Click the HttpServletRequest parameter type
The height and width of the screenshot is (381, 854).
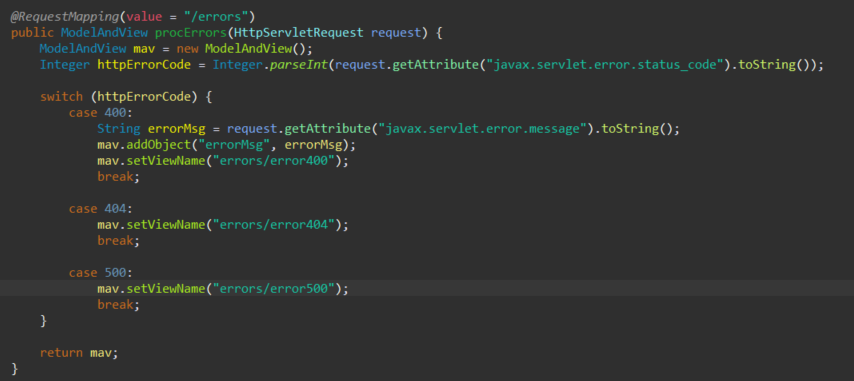[x=298, y=32]
